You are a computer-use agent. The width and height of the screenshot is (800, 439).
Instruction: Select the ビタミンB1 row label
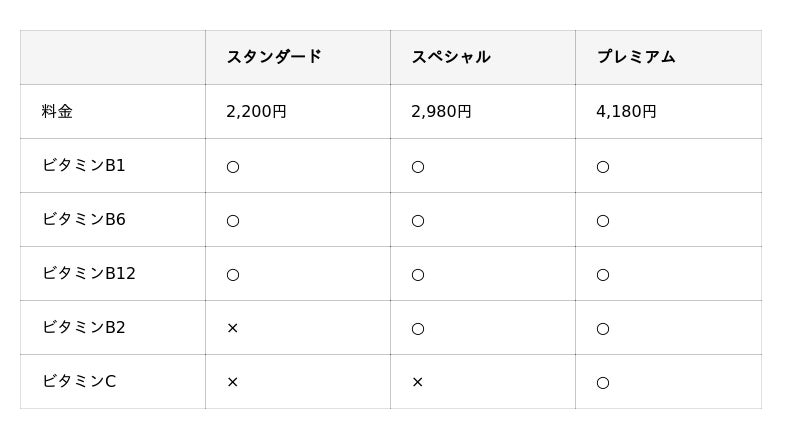click(x=84, y=166)
